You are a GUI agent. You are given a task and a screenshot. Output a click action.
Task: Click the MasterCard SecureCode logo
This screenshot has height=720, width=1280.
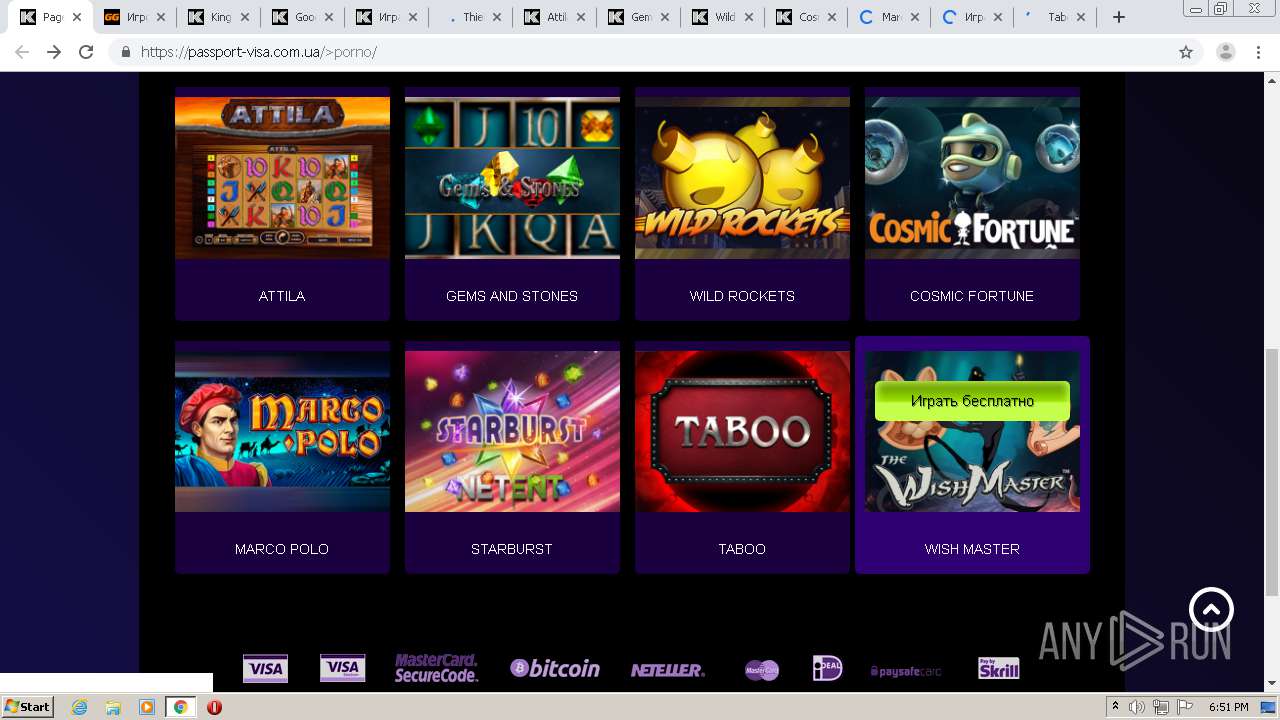(x=436, y=668)
